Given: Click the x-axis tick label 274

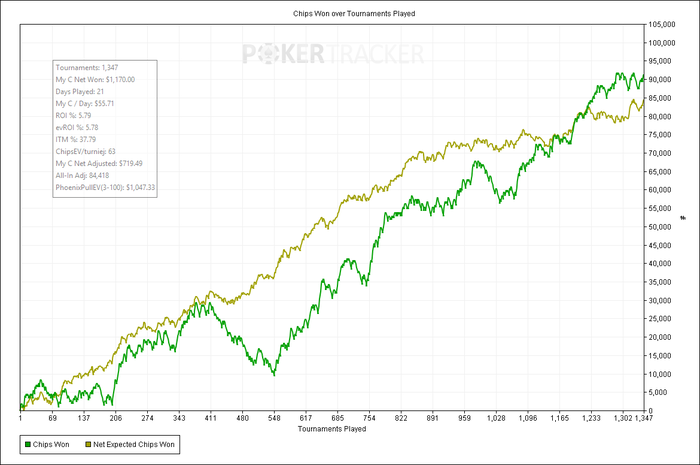Looking at the screenshot, I should point(147,418).
